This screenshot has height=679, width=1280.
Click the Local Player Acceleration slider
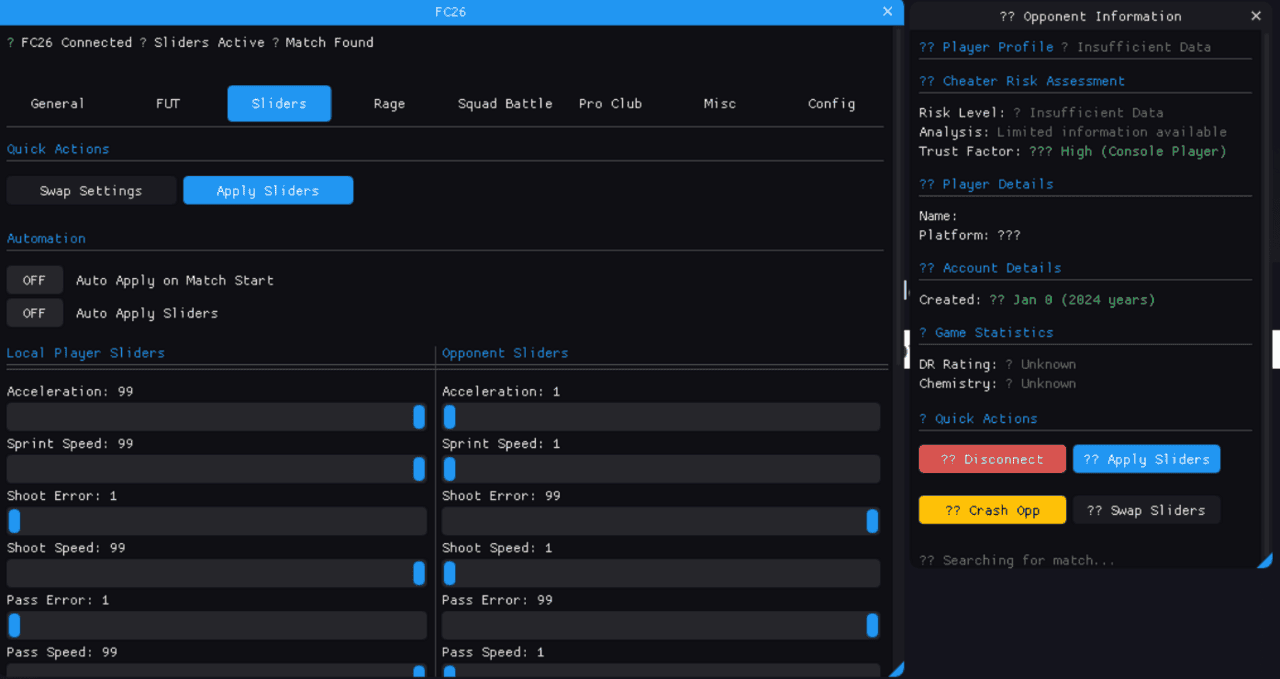click(x=216, y=417)
